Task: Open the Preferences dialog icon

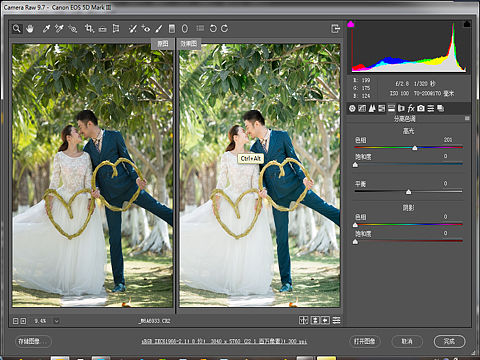Action: [x=200, y=28]
